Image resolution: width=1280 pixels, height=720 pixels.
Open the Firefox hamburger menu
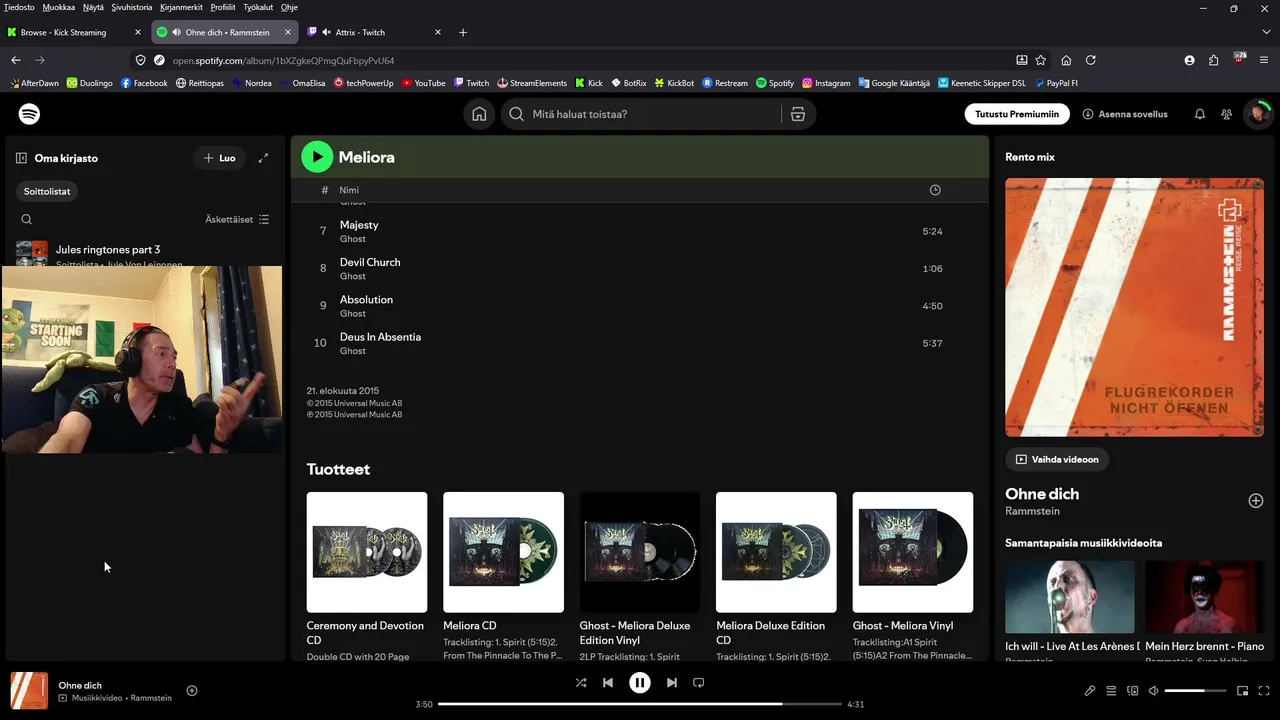(x=1263, y=60)
